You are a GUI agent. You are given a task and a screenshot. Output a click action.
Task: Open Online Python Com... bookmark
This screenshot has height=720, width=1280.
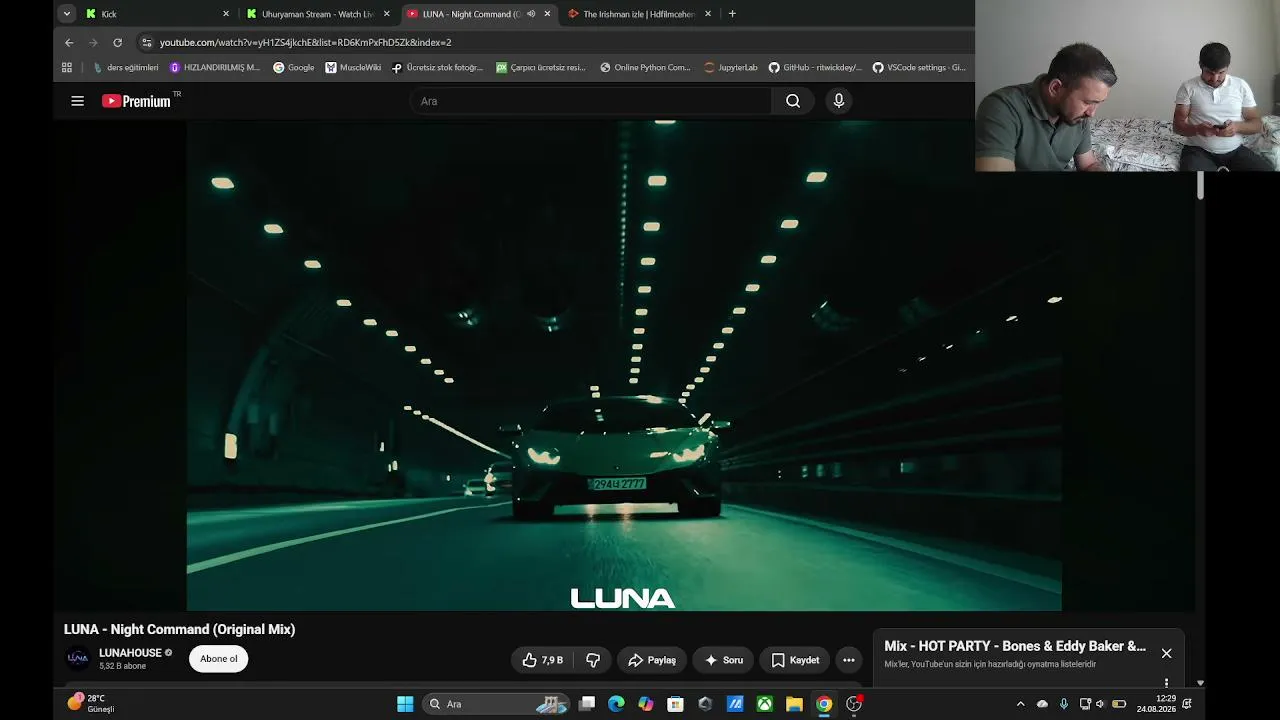point(645,68)
